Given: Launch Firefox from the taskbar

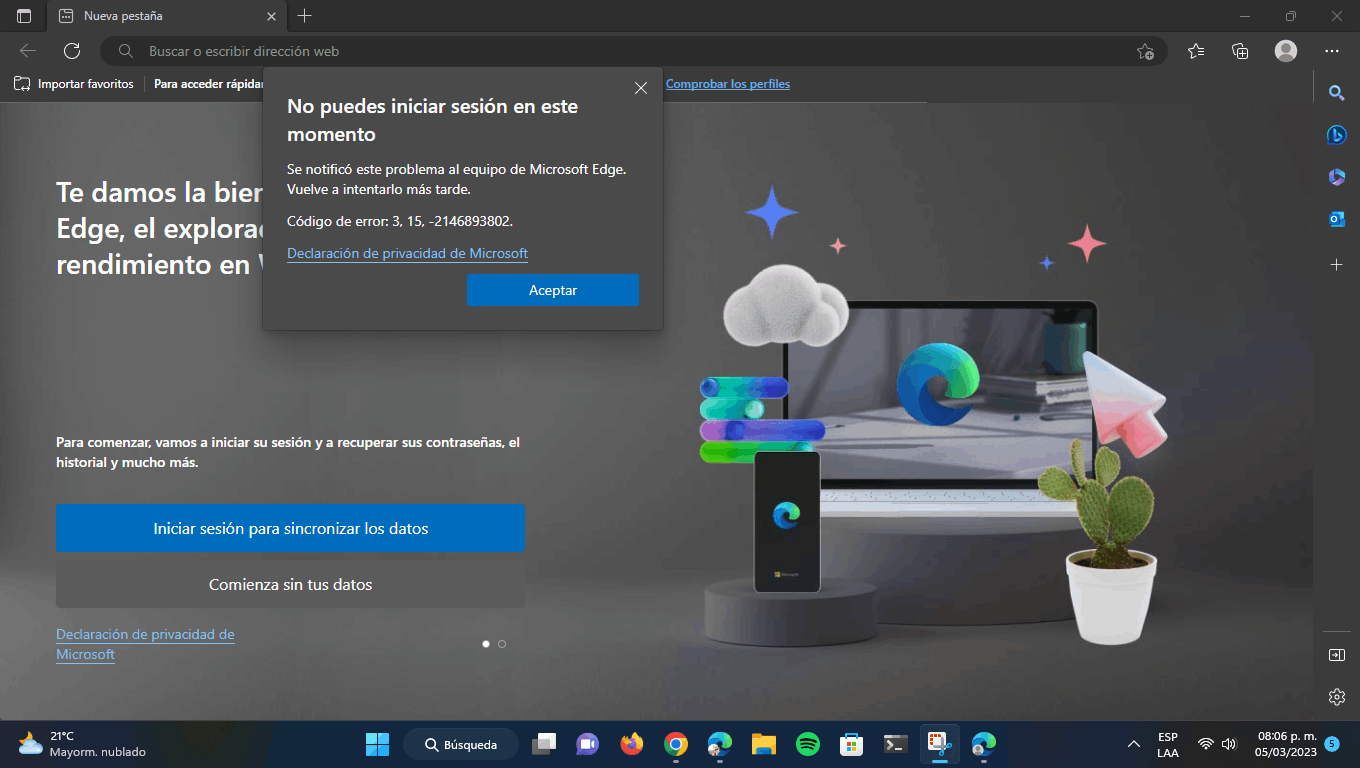Looking at the screenshot, I should 631,744.
